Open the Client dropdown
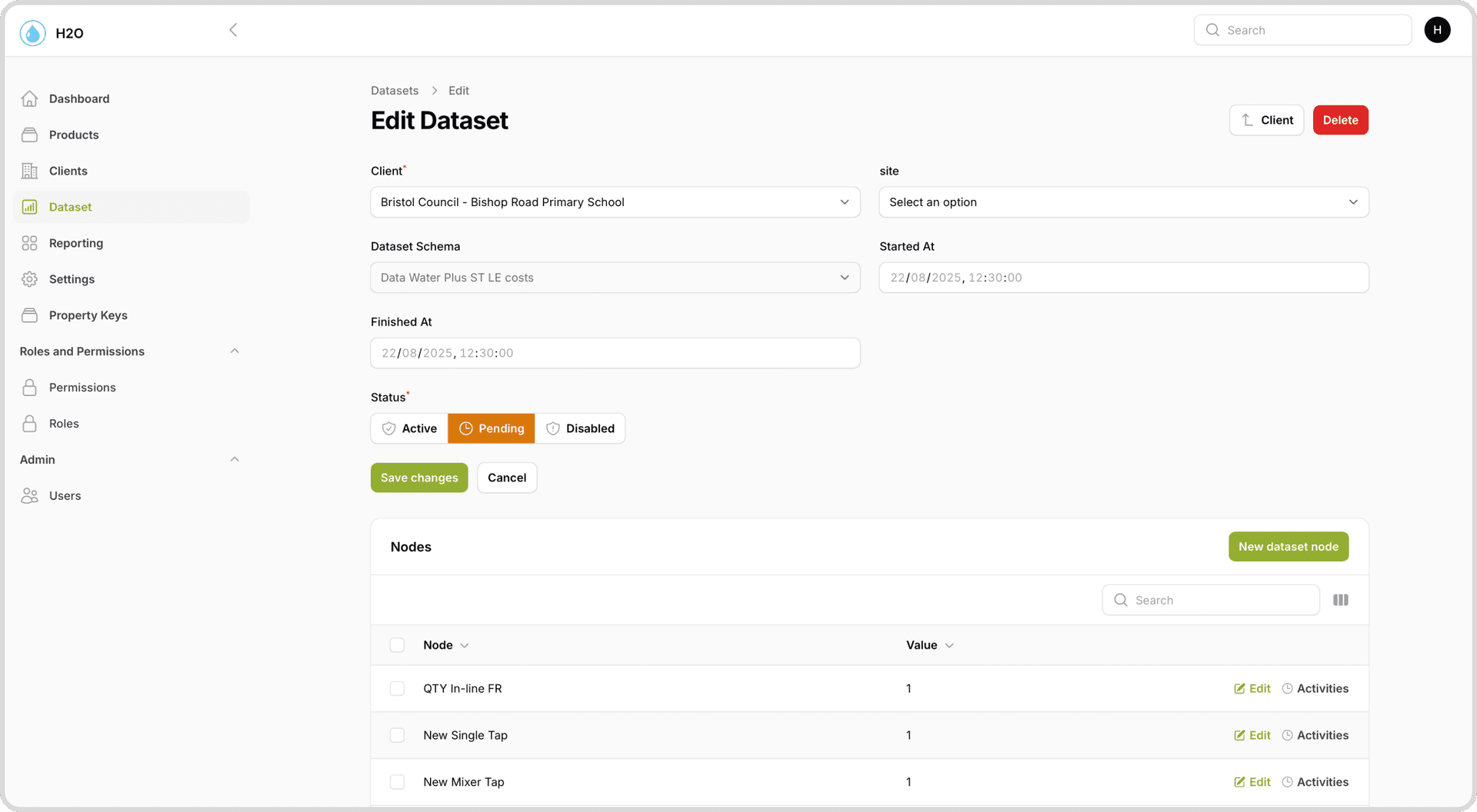Image resolution: width=1477 pixels, height=812 pixels. pyautogui.click(x=615, y=202)
